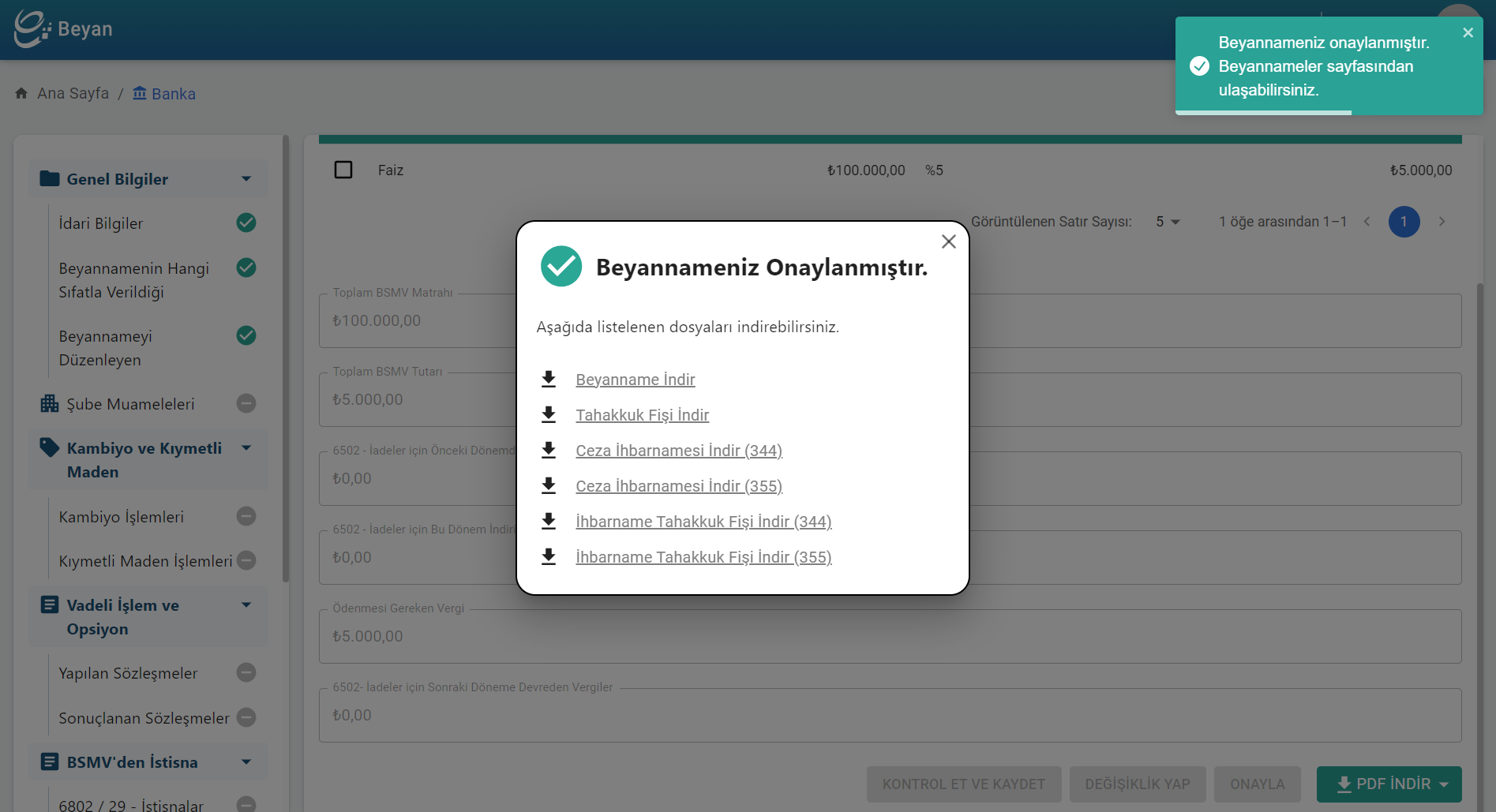Collapse the Kambiyo ve Kıymetli Maden section
Image resolution: width=1496 pixels, height=812 pixels.
pos(246,448)
